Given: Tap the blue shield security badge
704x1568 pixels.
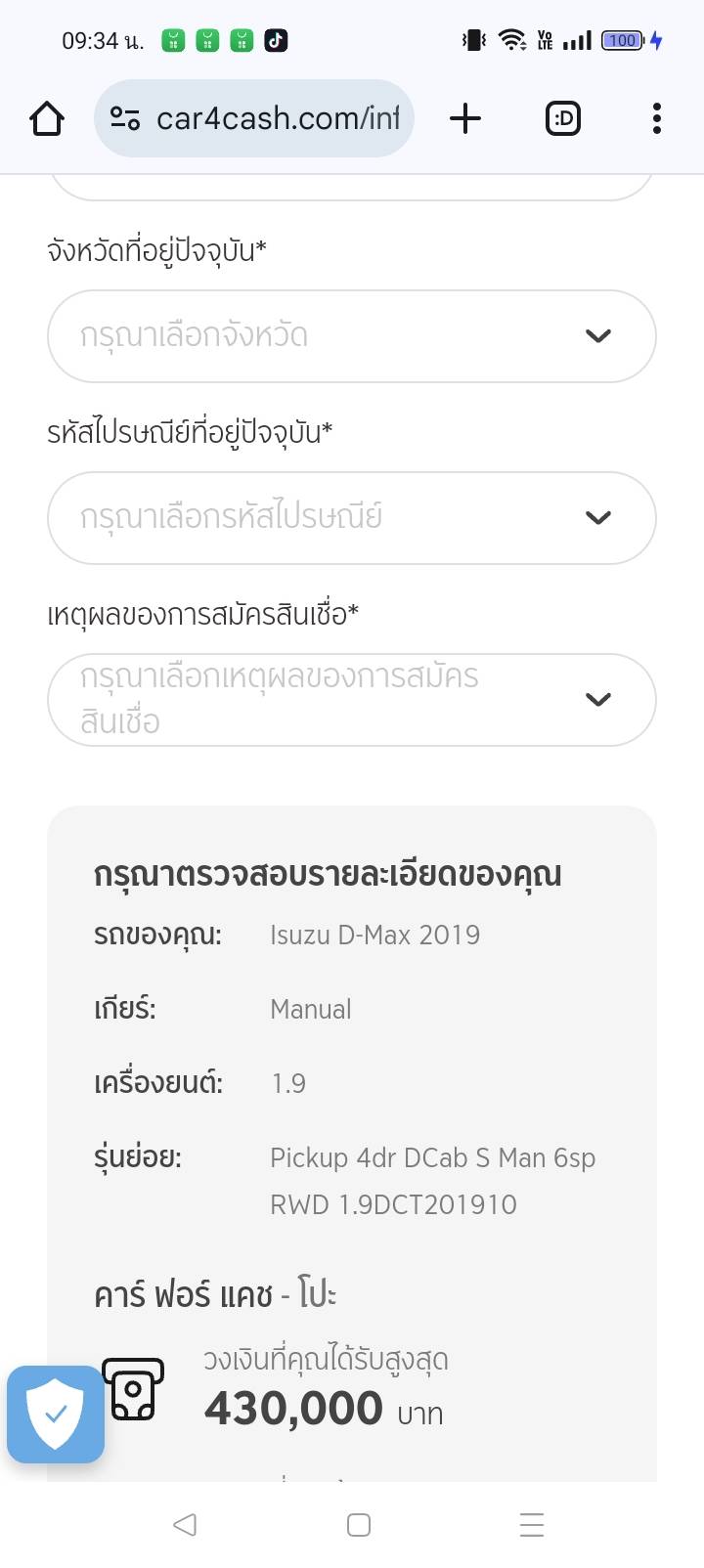Looking at the screenshot, I should 56,1414.
